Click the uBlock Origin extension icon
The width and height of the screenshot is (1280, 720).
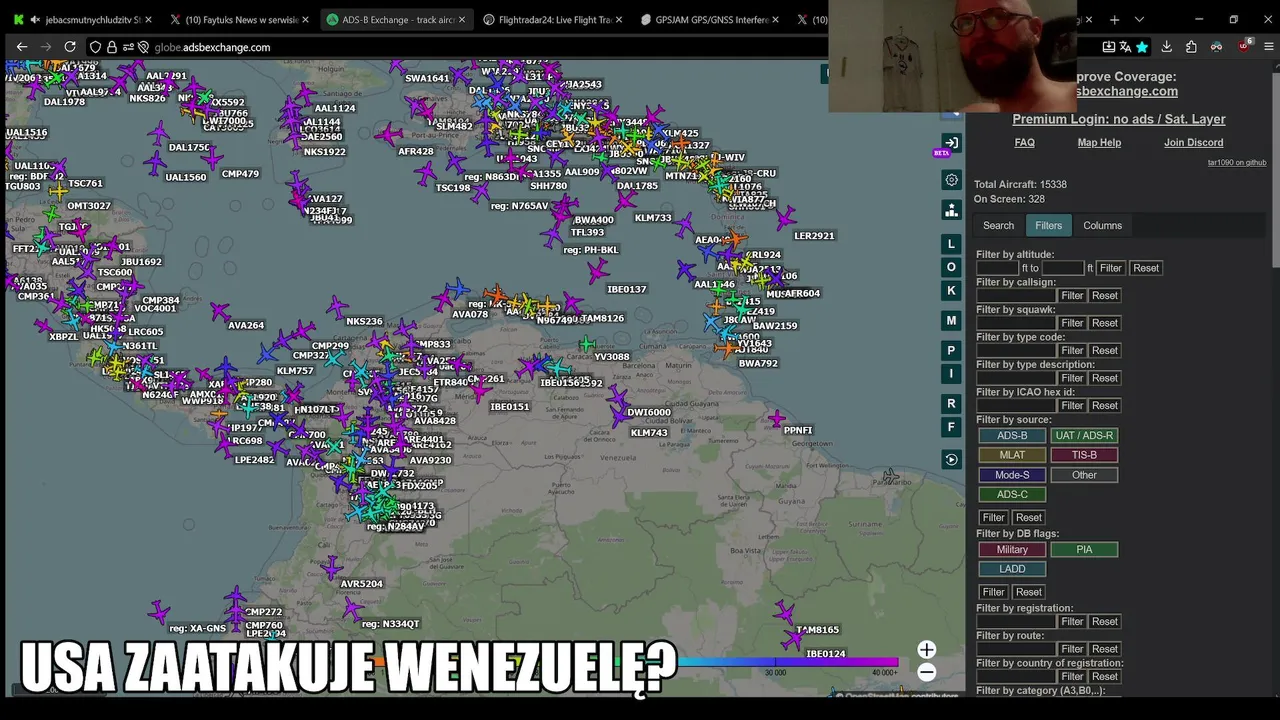pos(1244,46)
